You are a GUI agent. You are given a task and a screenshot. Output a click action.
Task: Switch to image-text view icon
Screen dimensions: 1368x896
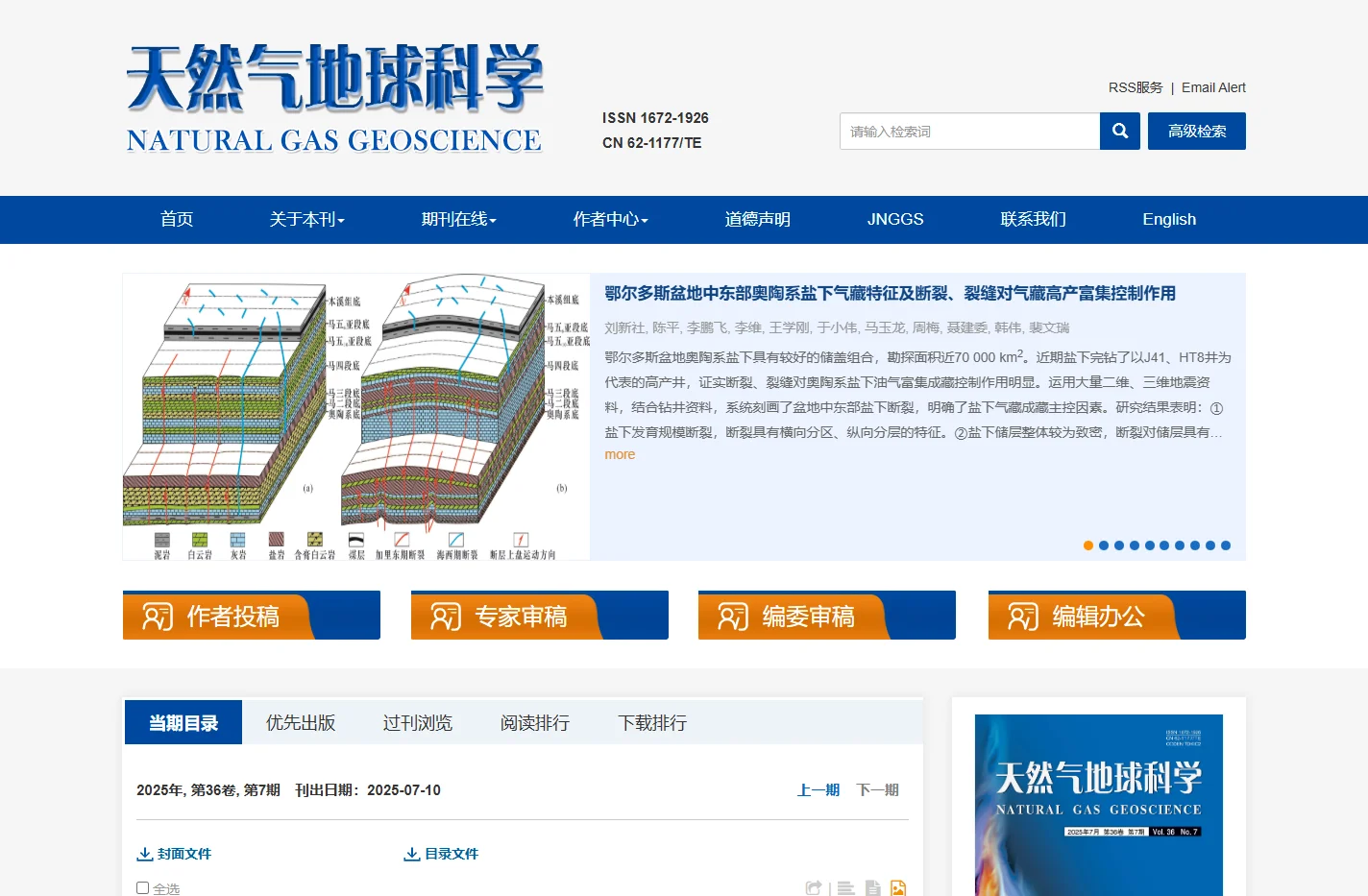tap(898, 888)
